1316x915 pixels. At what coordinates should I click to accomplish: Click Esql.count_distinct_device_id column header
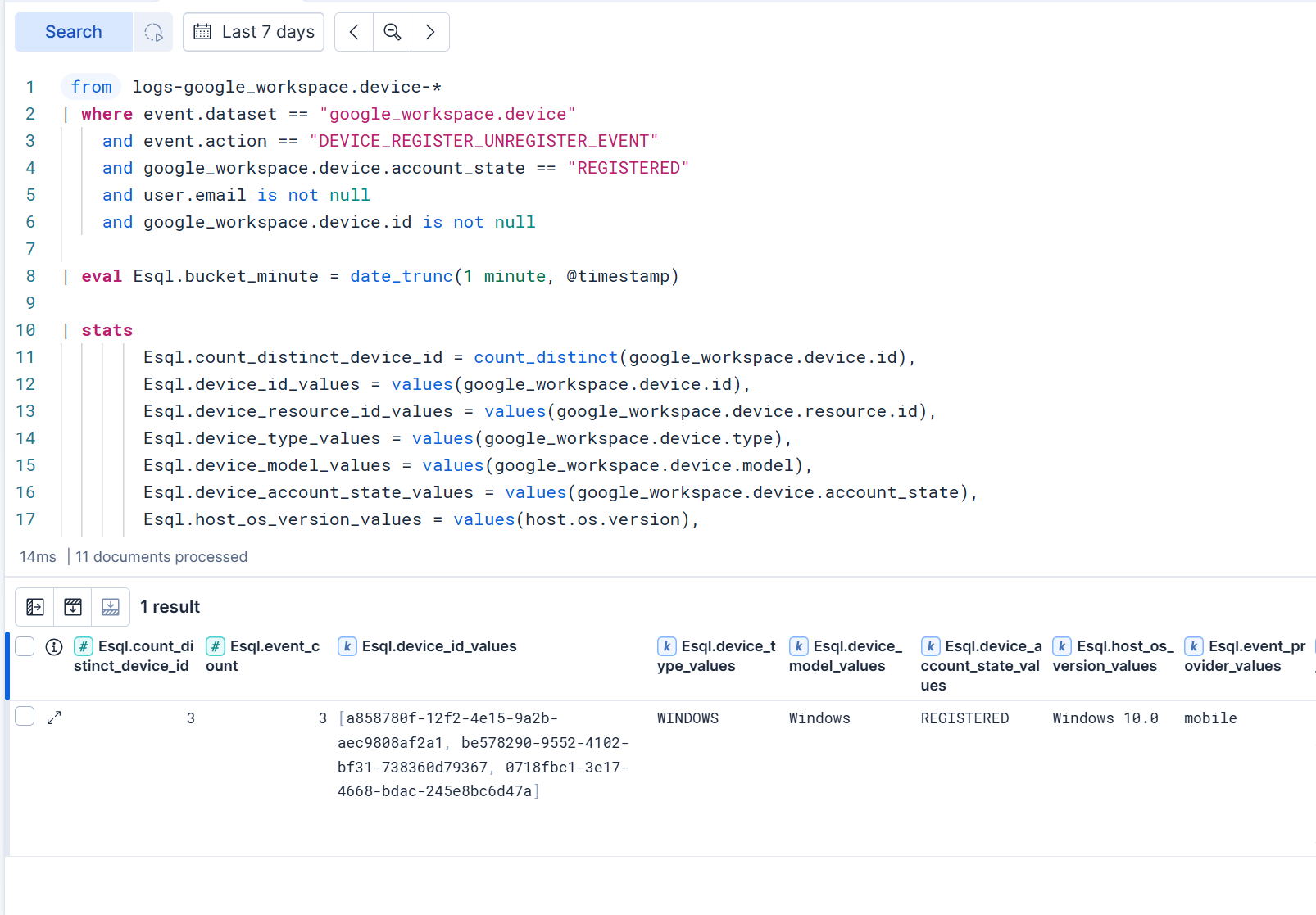point(134,656)
